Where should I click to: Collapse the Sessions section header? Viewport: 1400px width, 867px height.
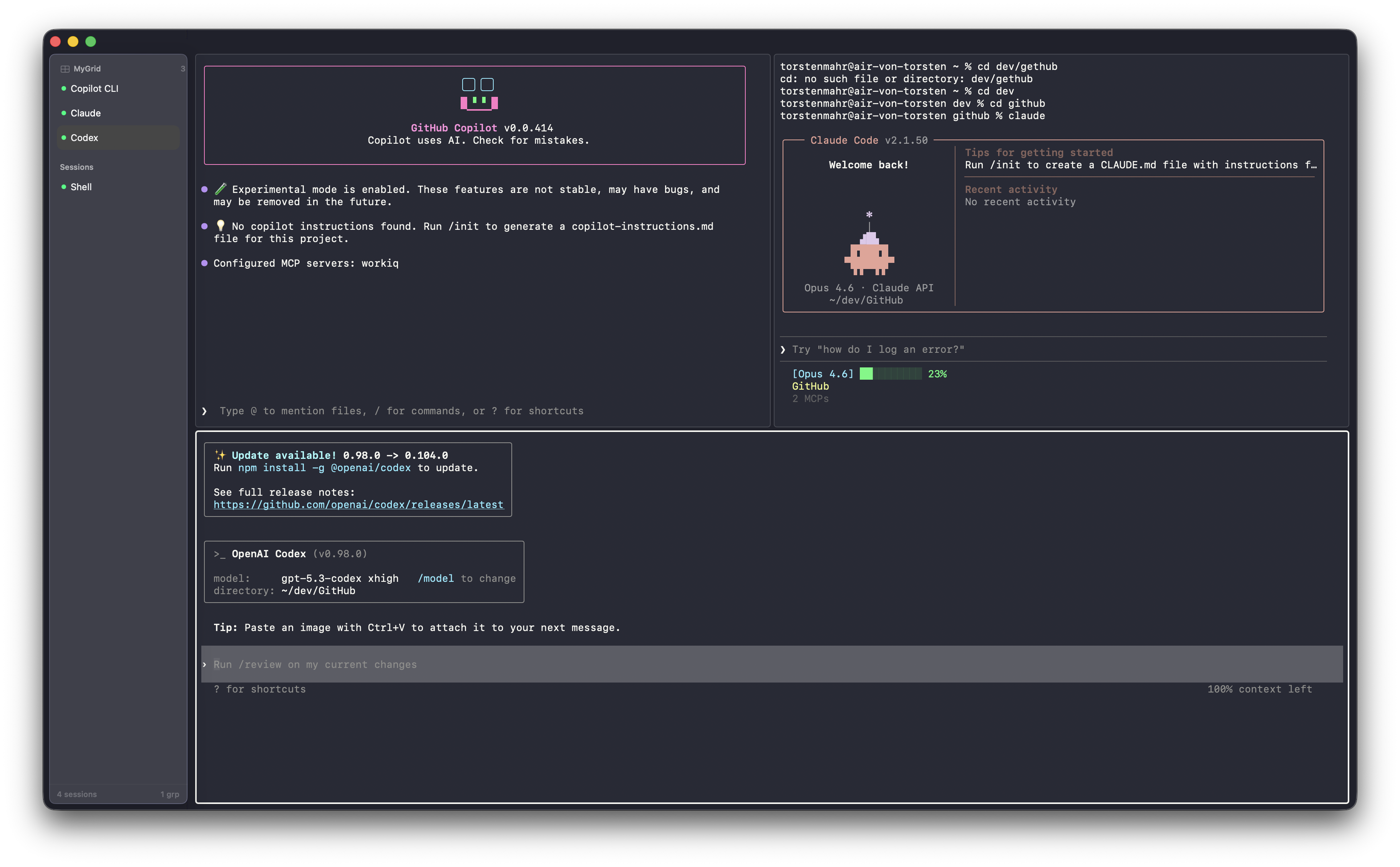(76, 167)
